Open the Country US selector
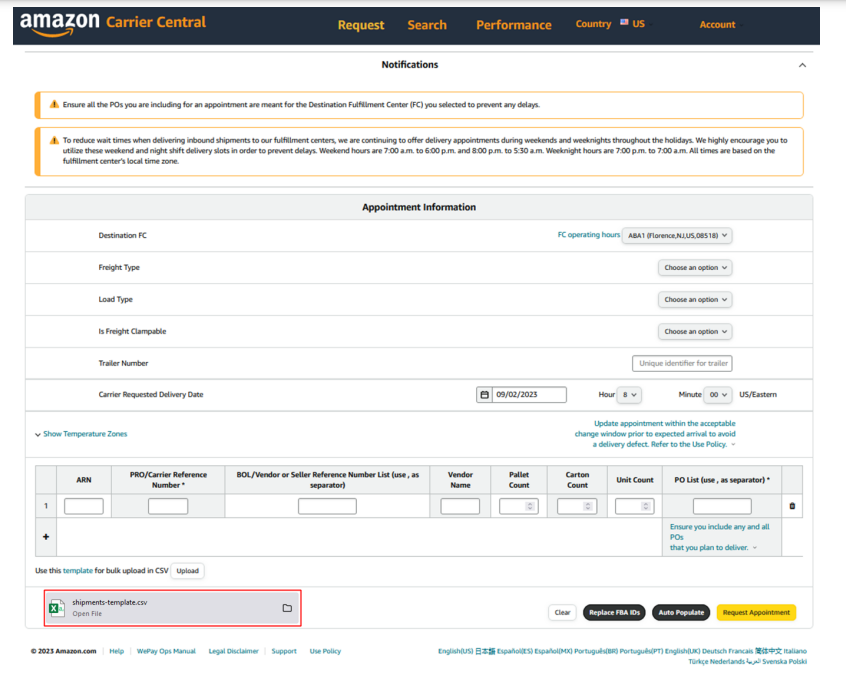The height and width of the screenshot is (674, 846). tap(614, 24)
